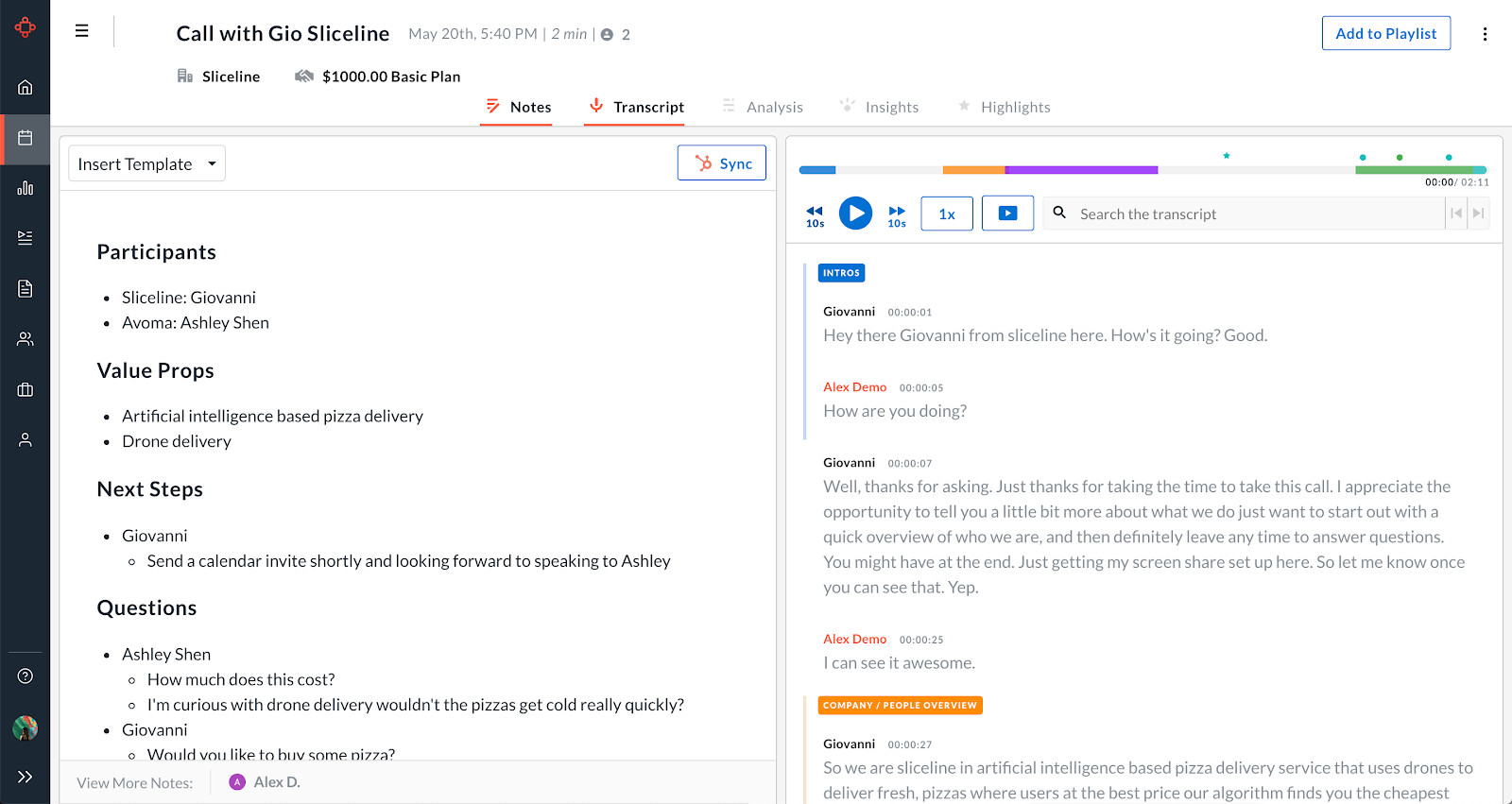Click the attendees count icon

[x=607, y=34]
